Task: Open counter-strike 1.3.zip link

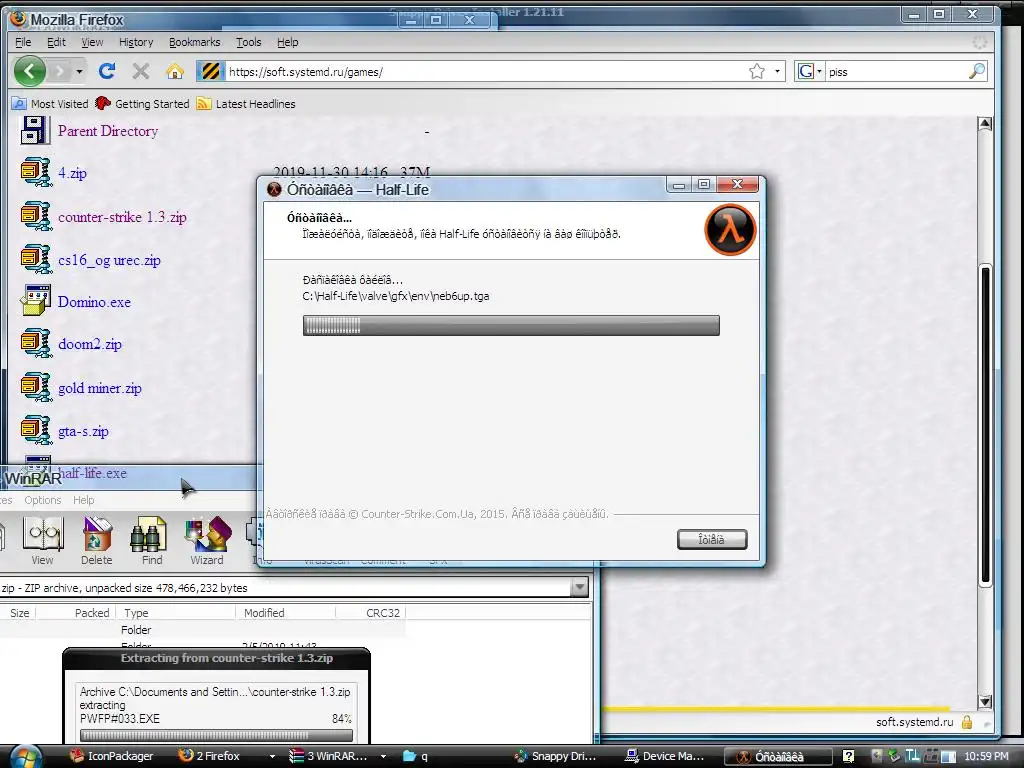Action: click(122, 217)
